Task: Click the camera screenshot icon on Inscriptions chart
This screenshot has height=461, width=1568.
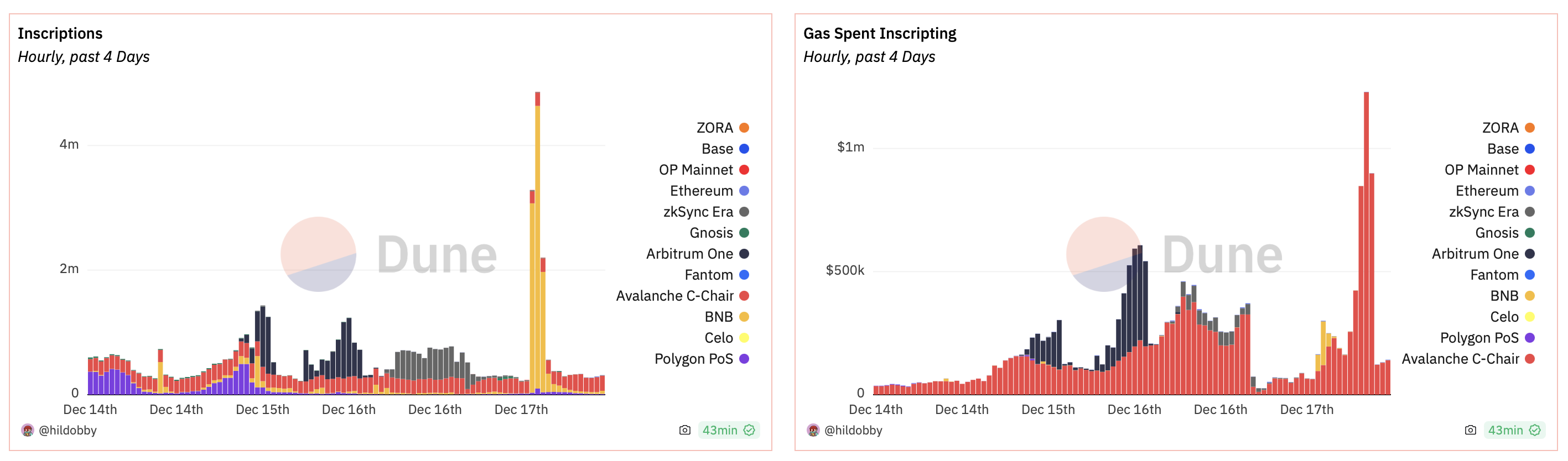Action: click(685, 430)
